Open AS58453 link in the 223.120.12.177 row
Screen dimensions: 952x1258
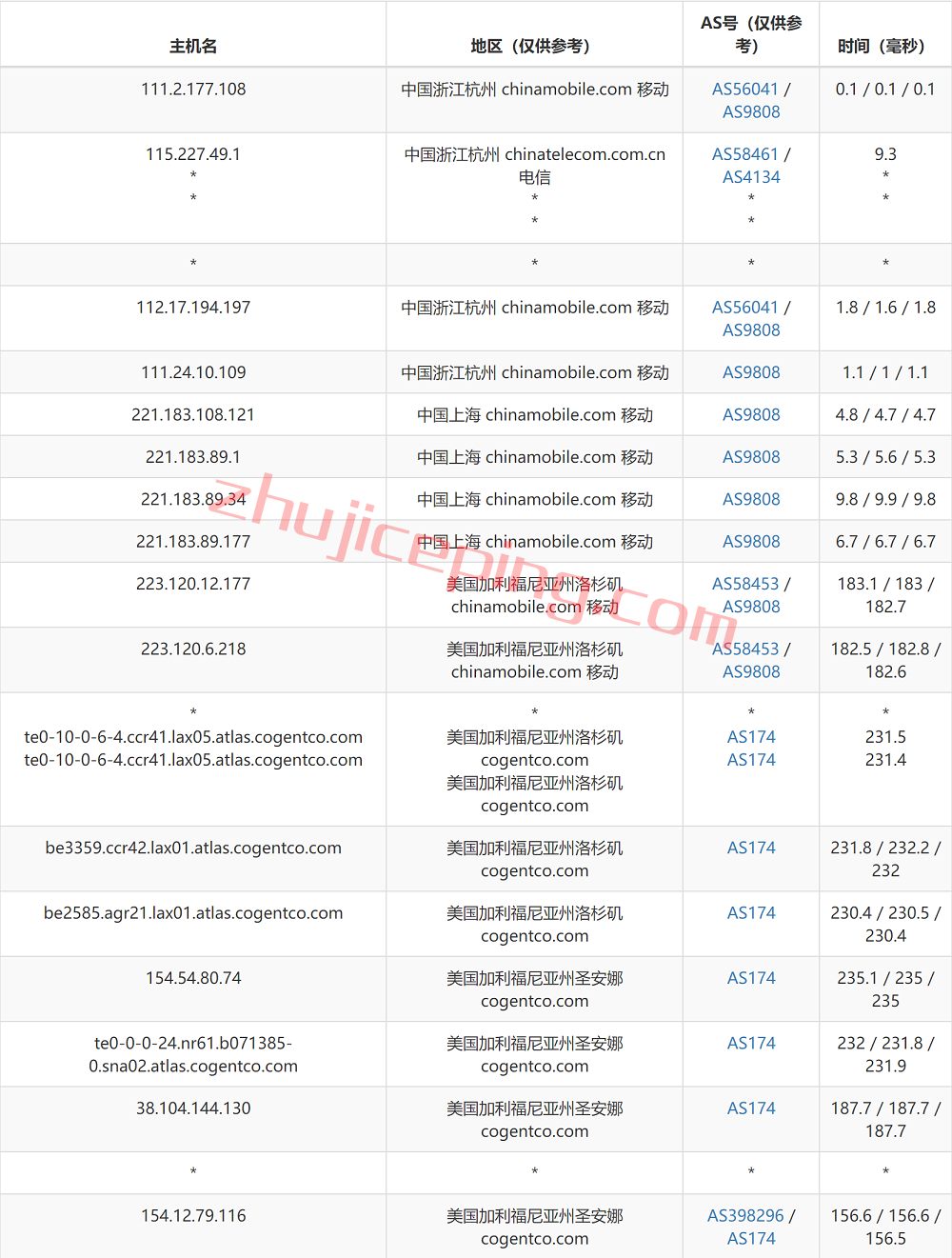[x=745, y=583]
